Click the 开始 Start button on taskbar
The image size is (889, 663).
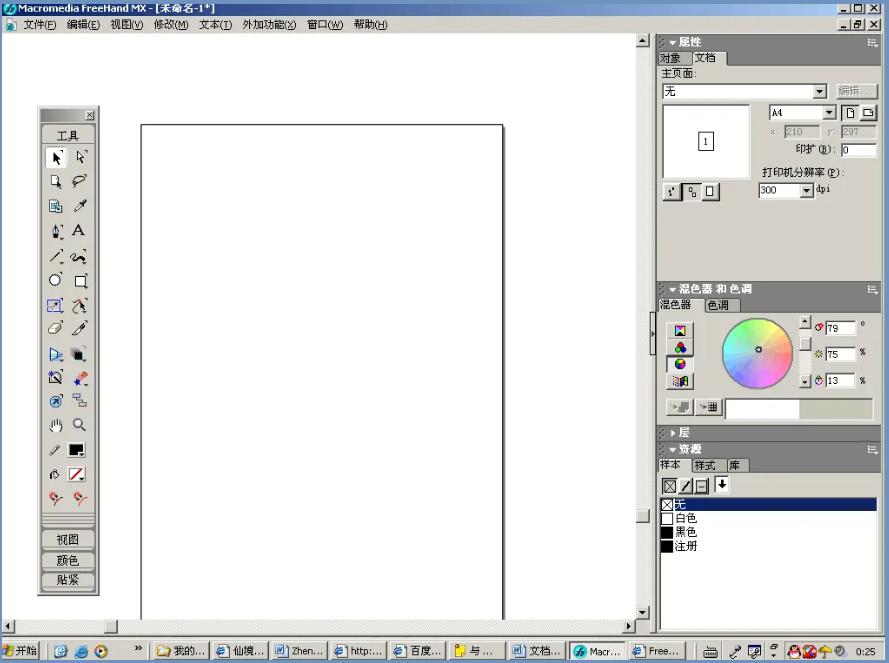coord(20,651)
